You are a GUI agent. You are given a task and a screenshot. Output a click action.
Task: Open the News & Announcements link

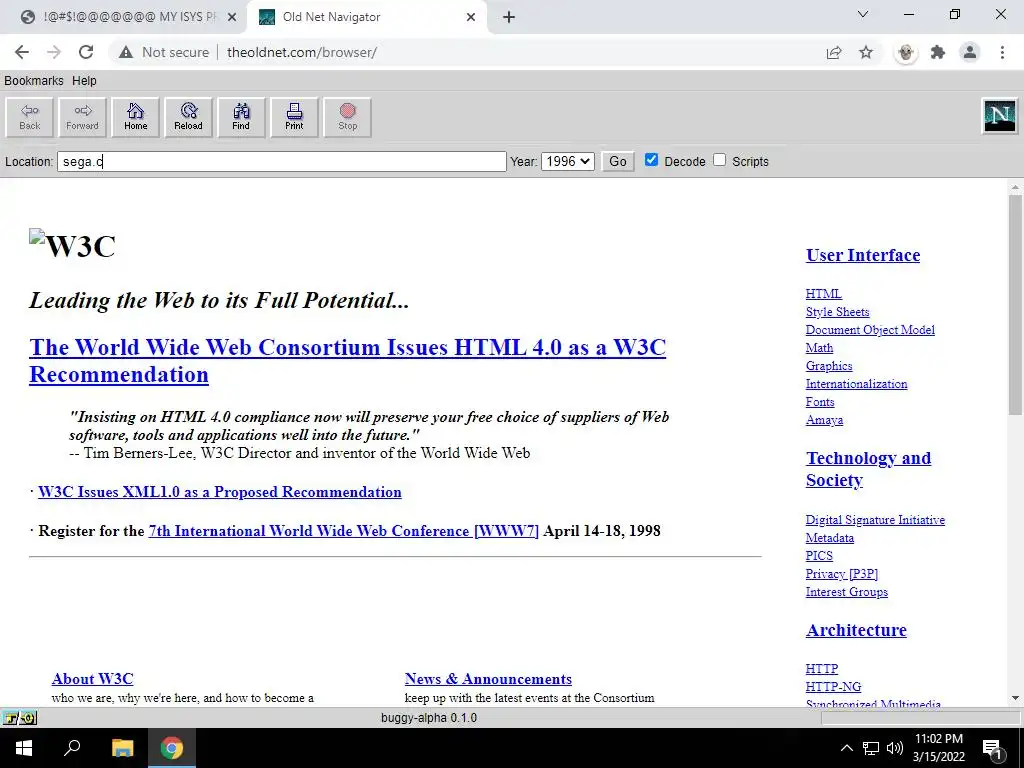[488, 679]
